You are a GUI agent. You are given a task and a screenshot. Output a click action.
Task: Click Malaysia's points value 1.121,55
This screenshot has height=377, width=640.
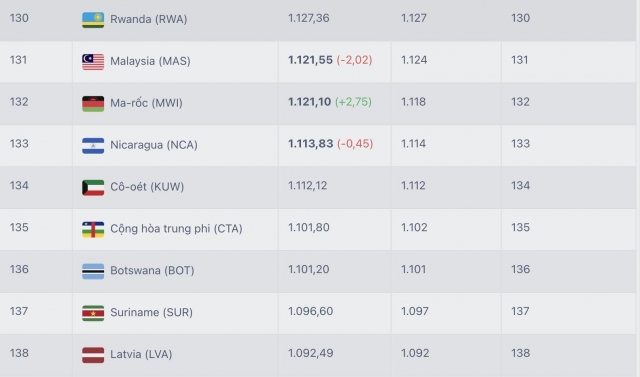(310, 60)
